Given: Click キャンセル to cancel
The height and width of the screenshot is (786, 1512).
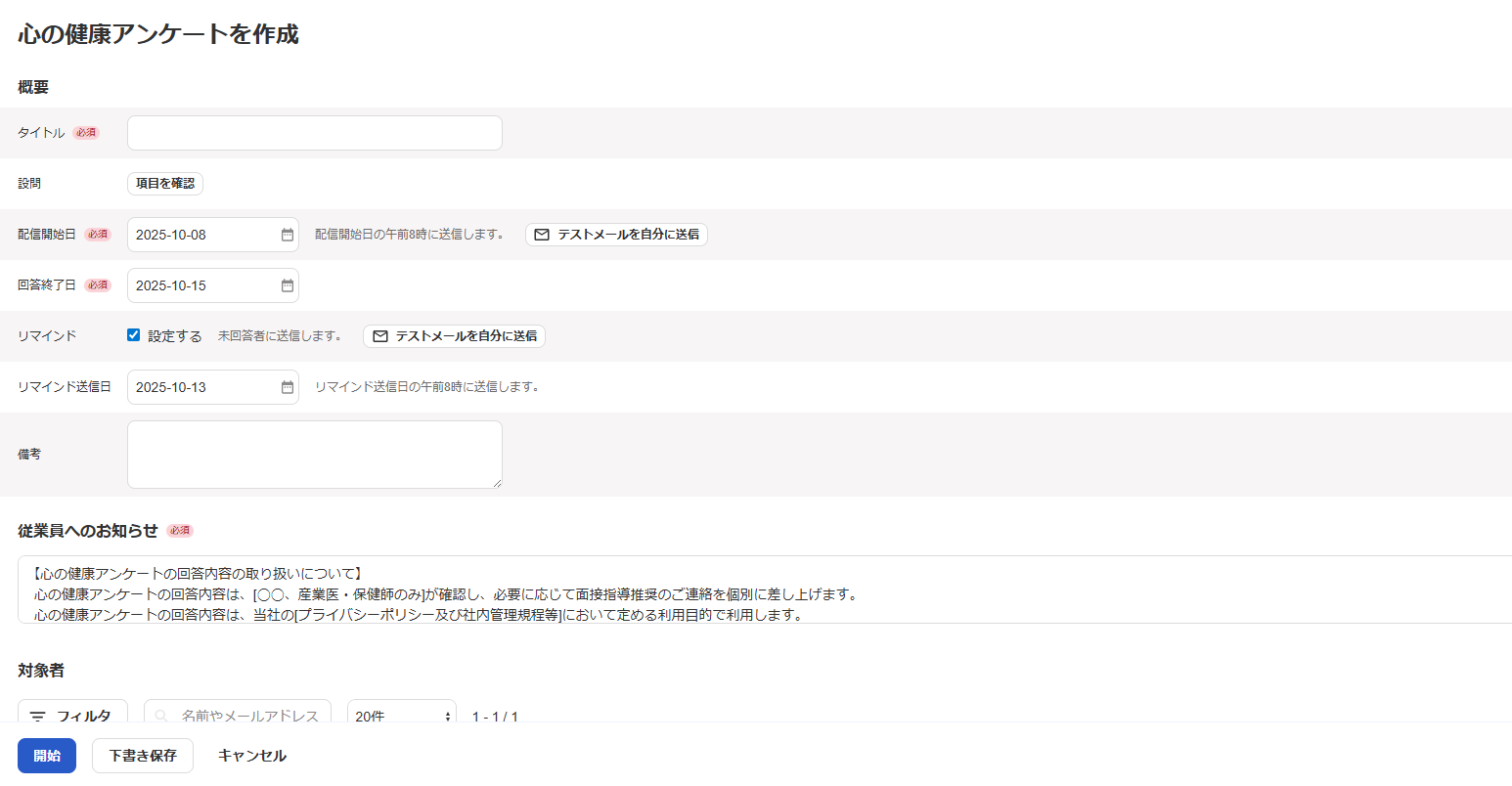Looking at the screenshot, I should 252,756.
